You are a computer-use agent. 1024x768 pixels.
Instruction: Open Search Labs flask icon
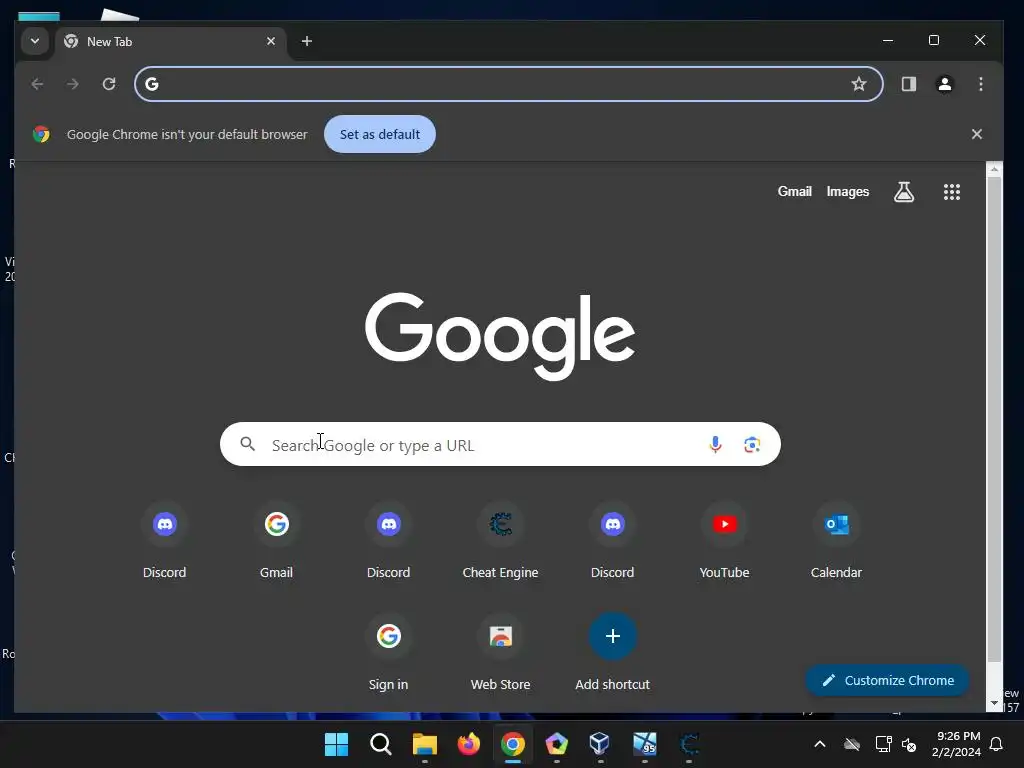(x=904, y=191)
